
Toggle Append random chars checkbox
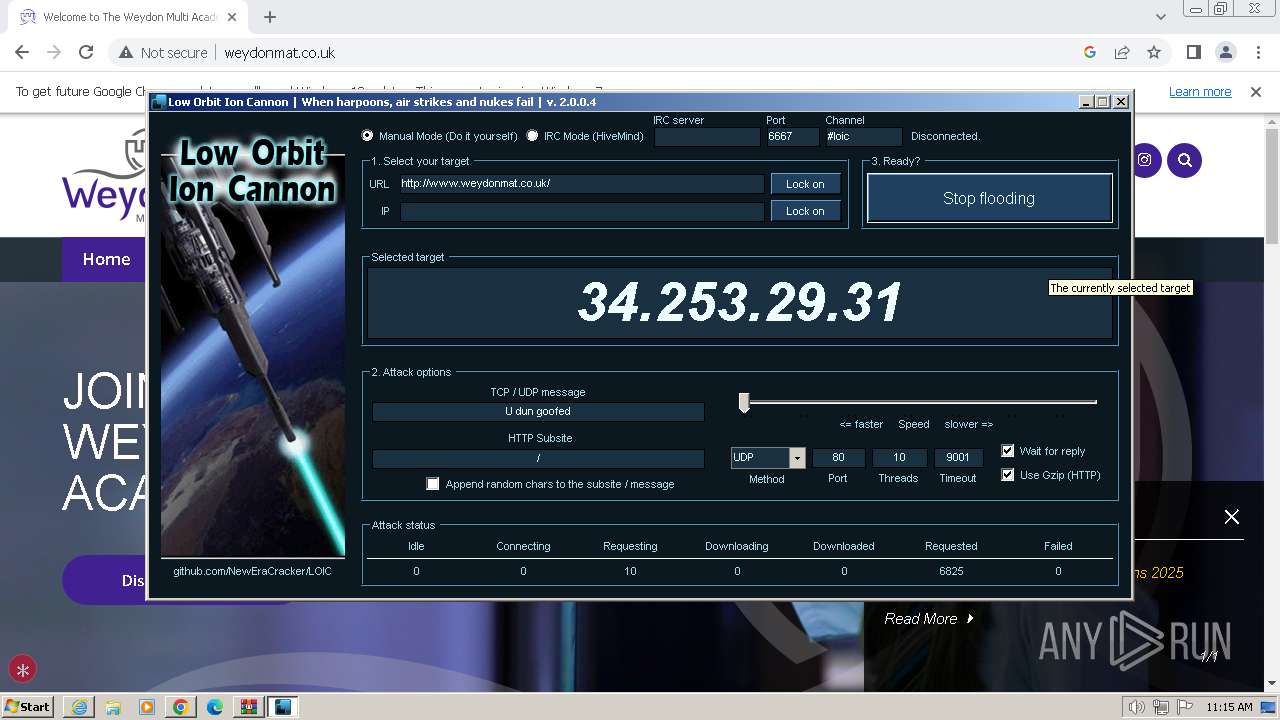pyautogui.click(x=433, y=484)
